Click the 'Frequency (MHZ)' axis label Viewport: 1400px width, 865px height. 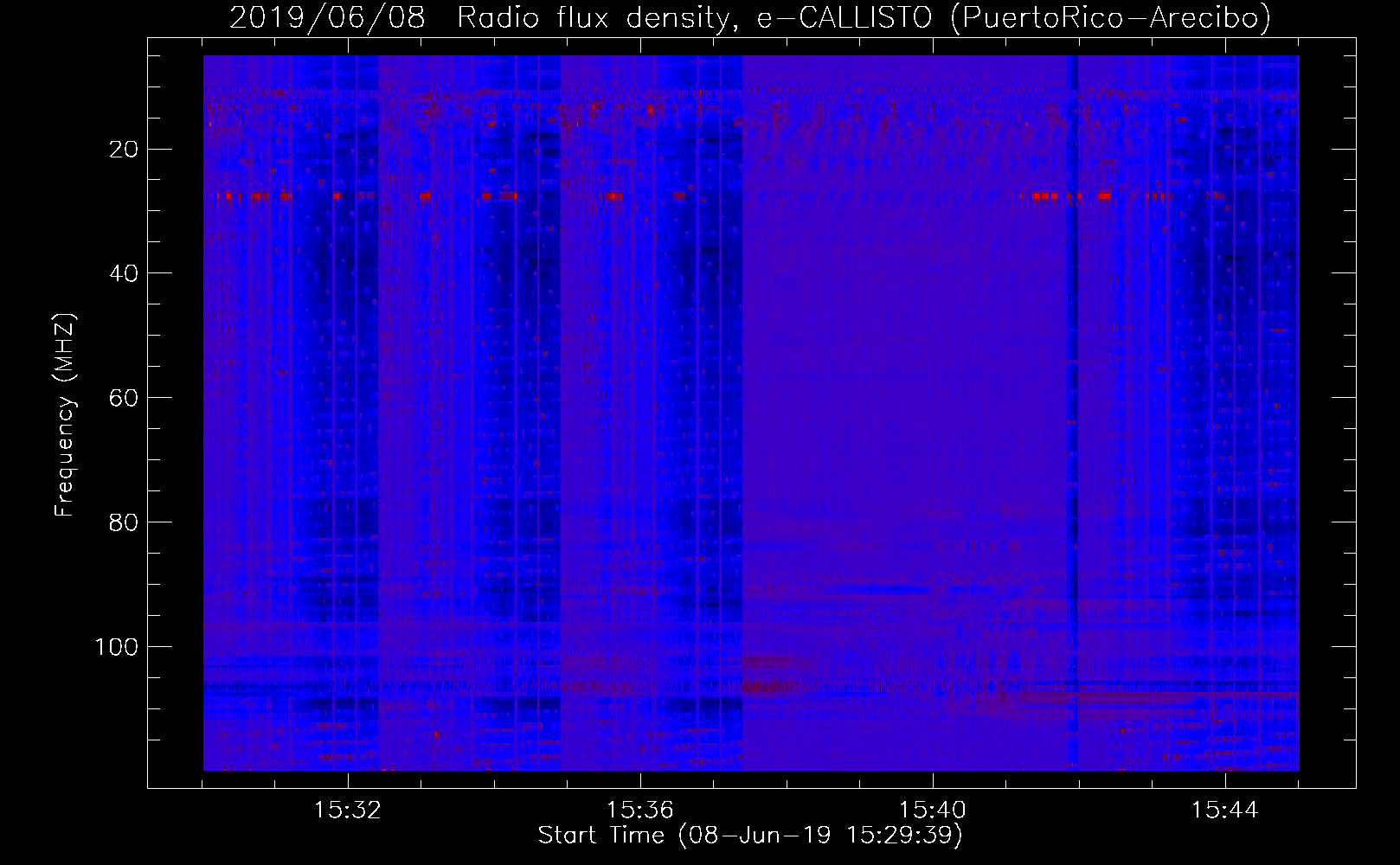point(66,415)
